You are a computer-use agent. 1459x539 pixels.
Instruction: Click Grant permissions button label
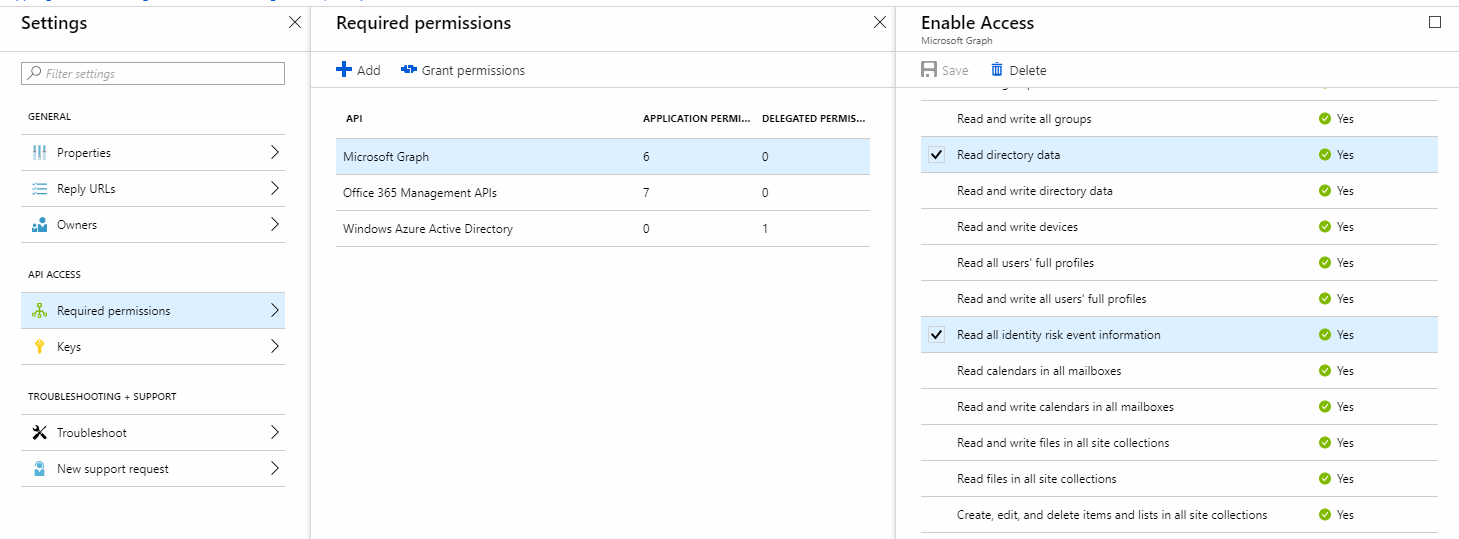(473, 70)
